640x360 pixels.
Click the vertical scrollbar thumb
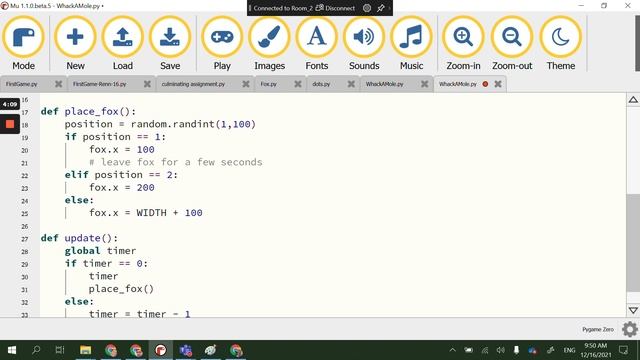click(633, 243)
